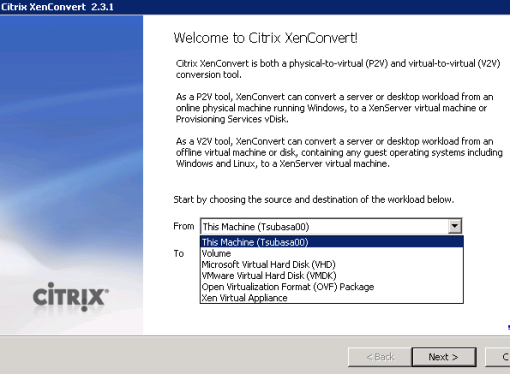Image resolution: width=510 pixels, height=374 pixels.
Task: Choose "Volume" from the source list
Action: pyautogui.click(x=332, y=253)
